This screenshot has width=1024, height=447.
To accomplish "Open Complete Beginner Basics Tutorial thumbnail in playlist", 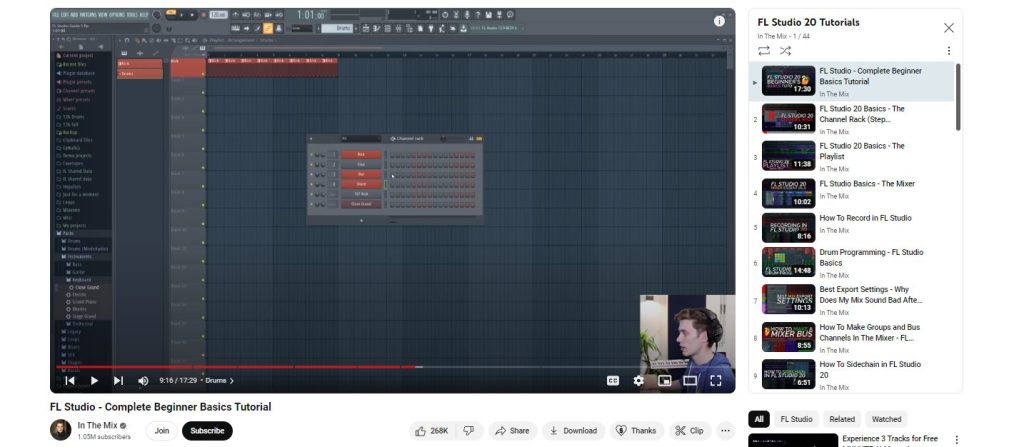I will (788, 80).
